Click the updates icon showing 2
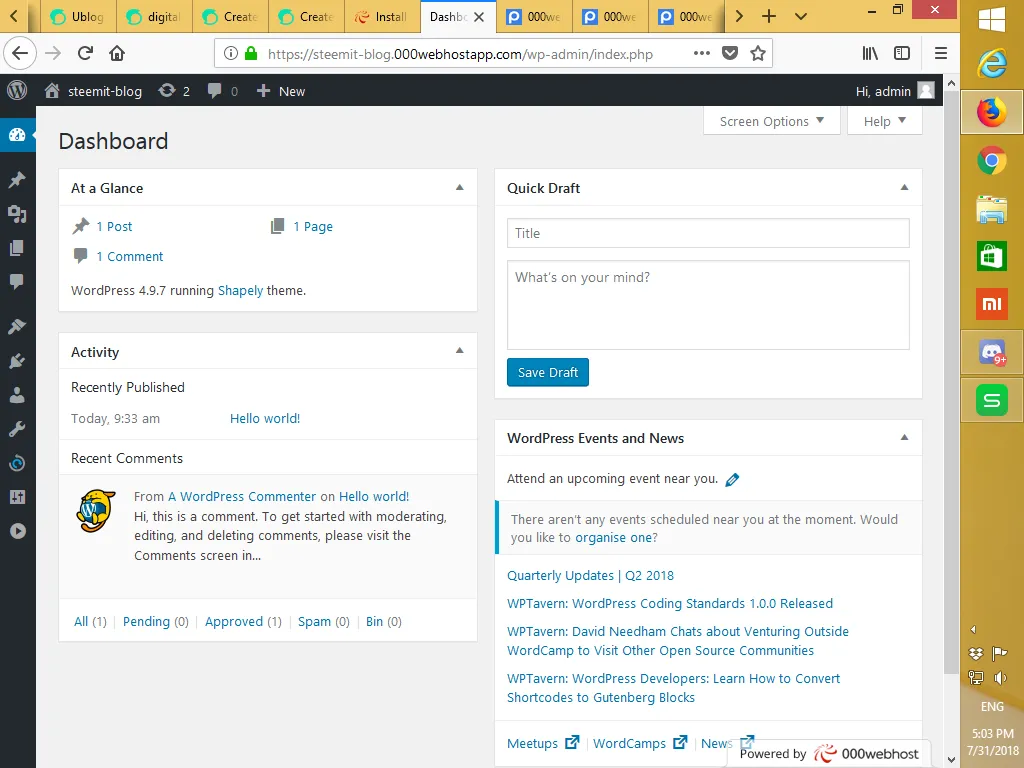 174,91
